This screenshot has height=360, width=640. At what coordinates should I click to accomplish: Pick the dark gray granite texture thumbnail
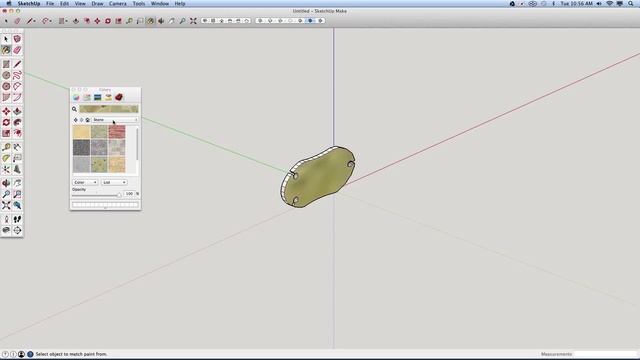pyautogui.click(x=81, y=148)
